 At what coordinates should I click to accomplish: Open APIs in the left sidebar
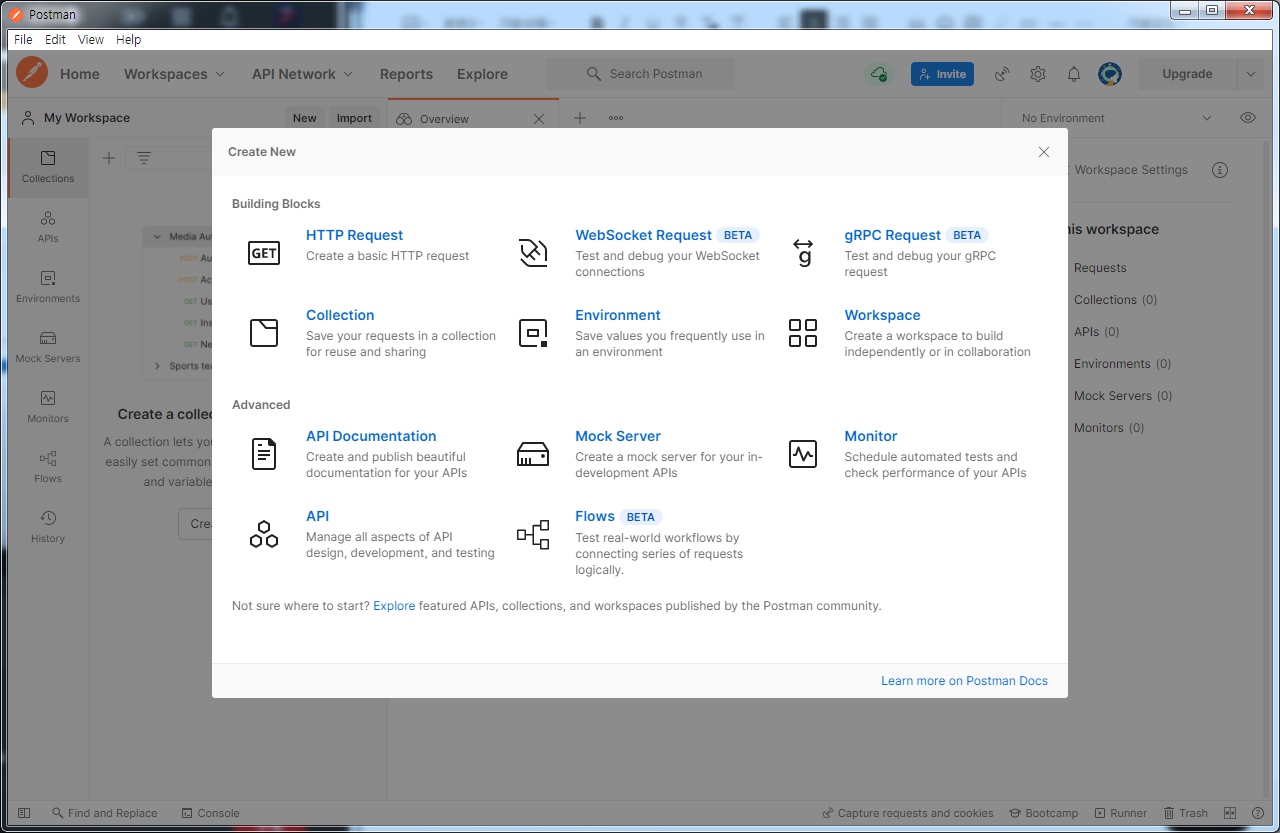pos(48,227)
